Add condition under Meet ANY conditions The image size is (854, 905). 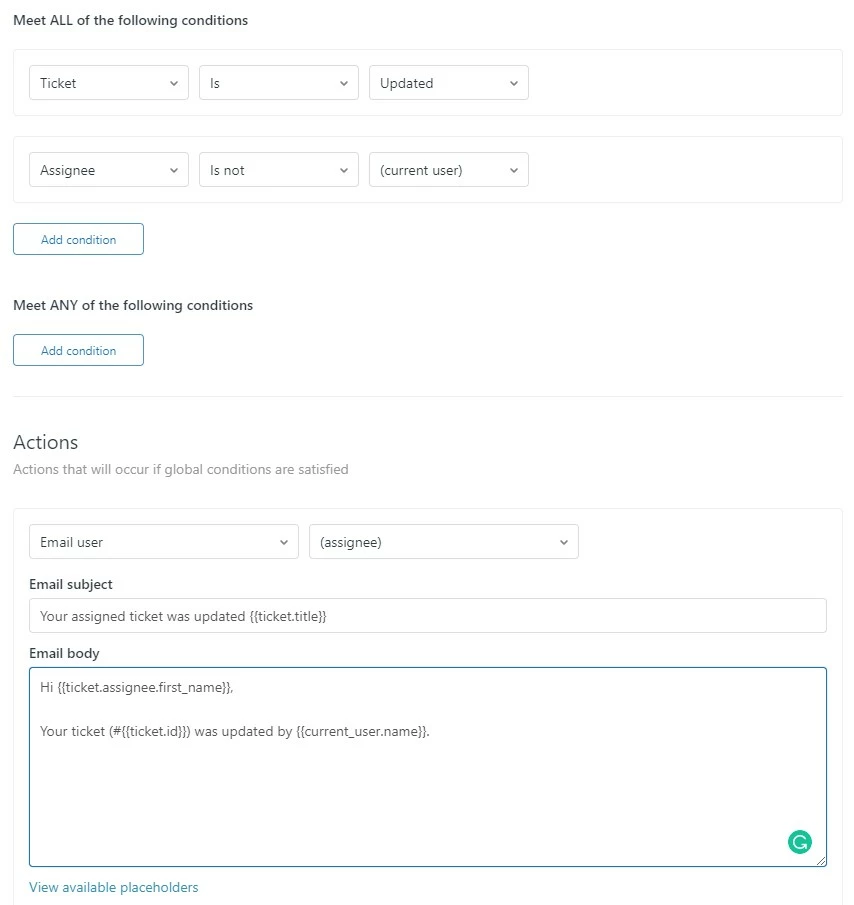click(78, 350)
